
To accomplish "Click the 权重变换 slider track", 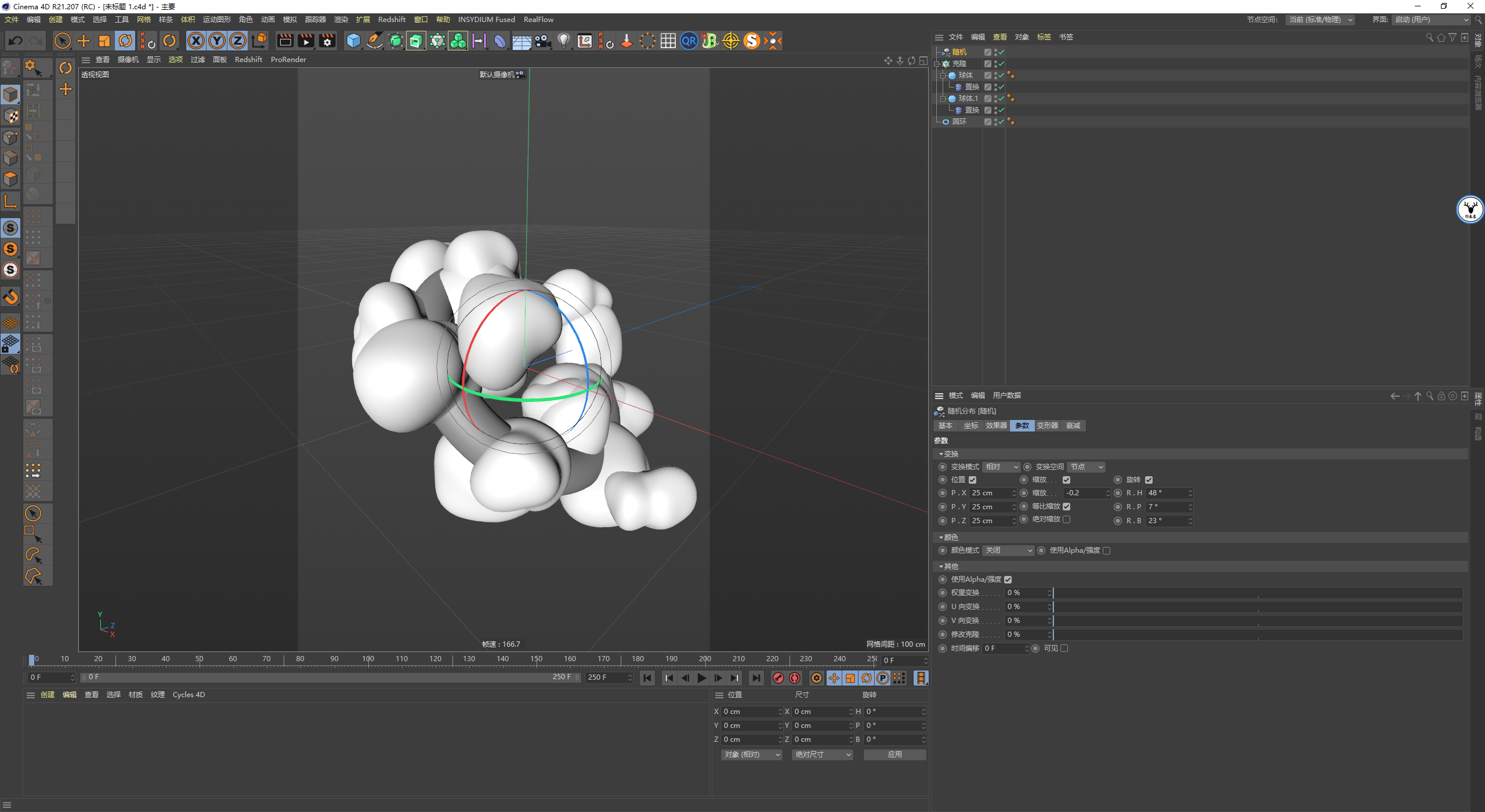I will tap(1258, 593).
